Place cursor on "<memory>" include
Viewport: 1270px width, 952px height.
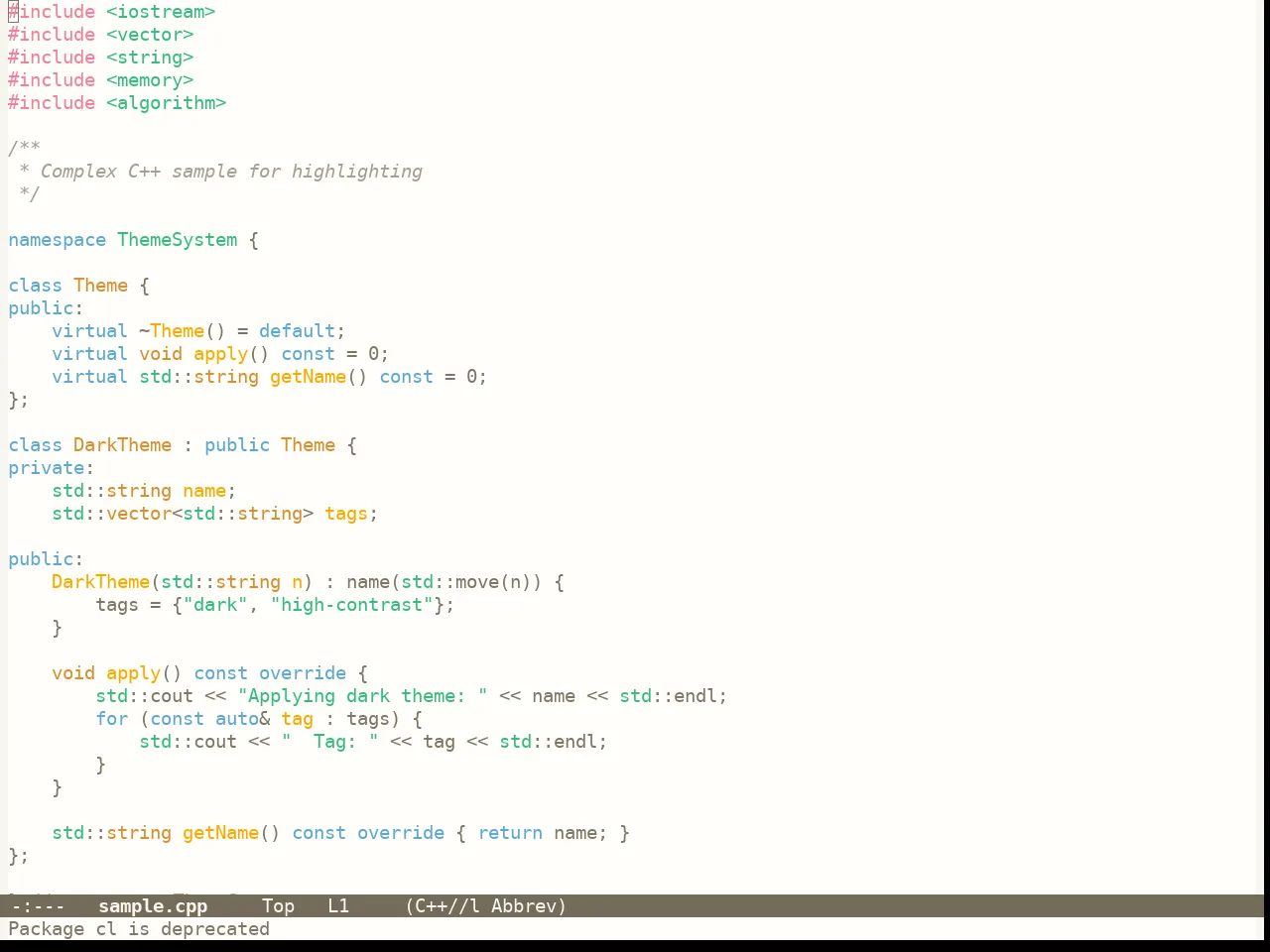pyautogui.click(x=150, y=80)
